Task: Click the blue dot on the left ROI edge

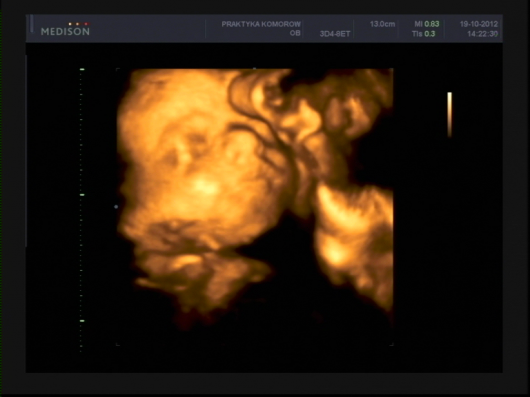Action: 116,206
